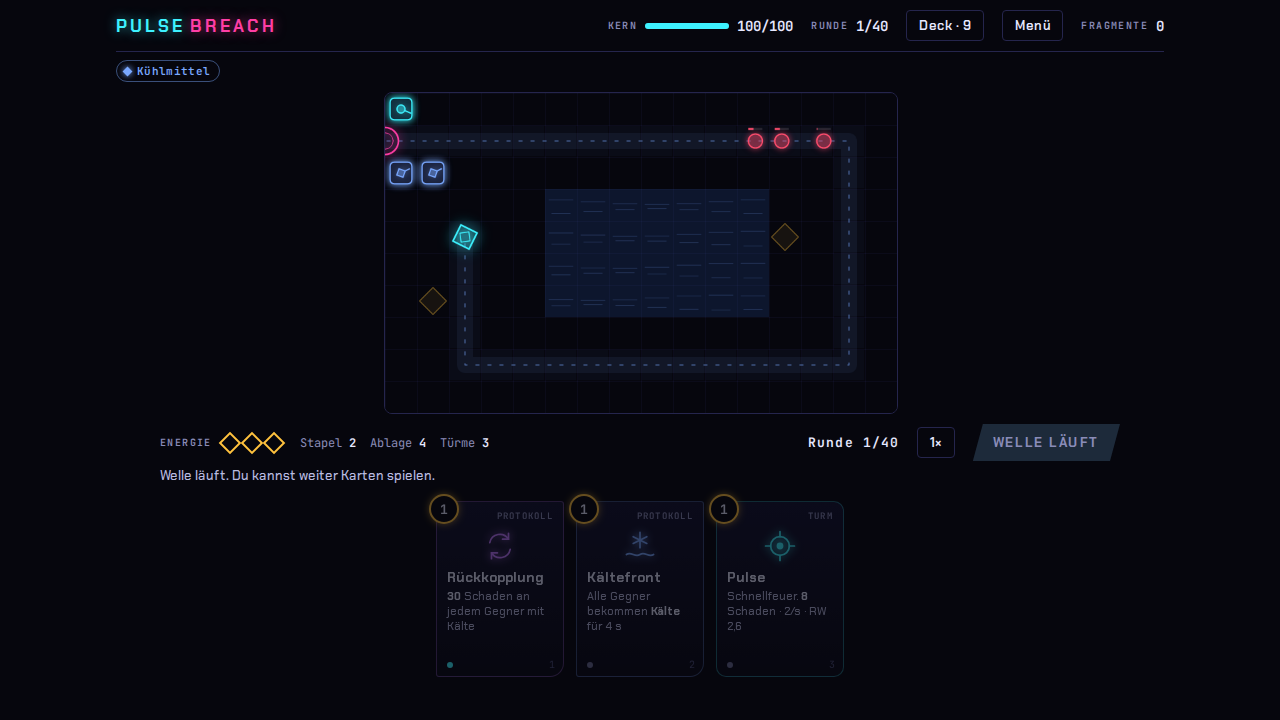Click the RUNDE 1/40 label in the header
1280x720 pixels.
[x=849, y=26]
